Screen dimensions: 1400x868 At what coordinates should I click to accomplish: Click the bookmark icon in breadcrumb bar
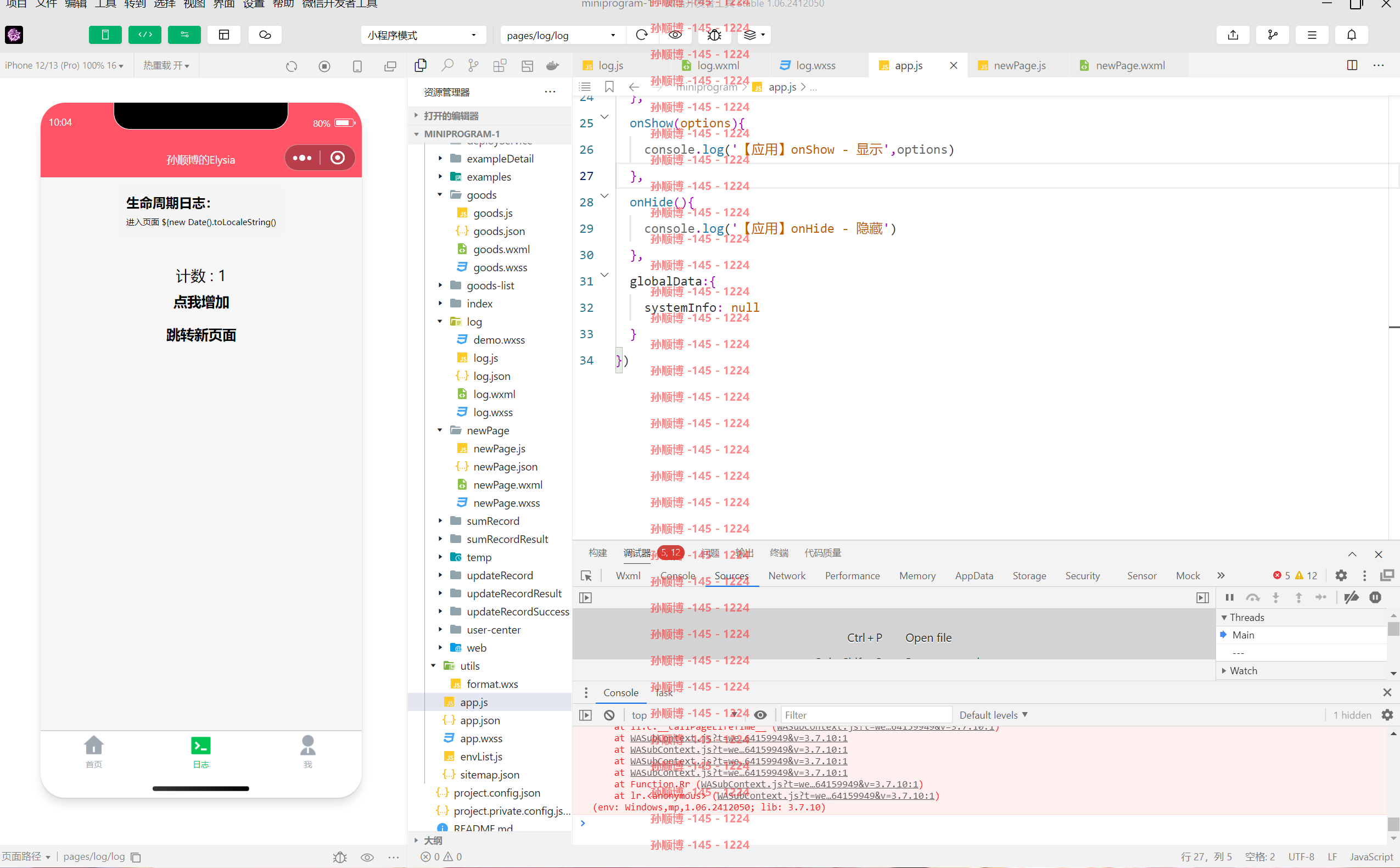[x=609, y=87]
